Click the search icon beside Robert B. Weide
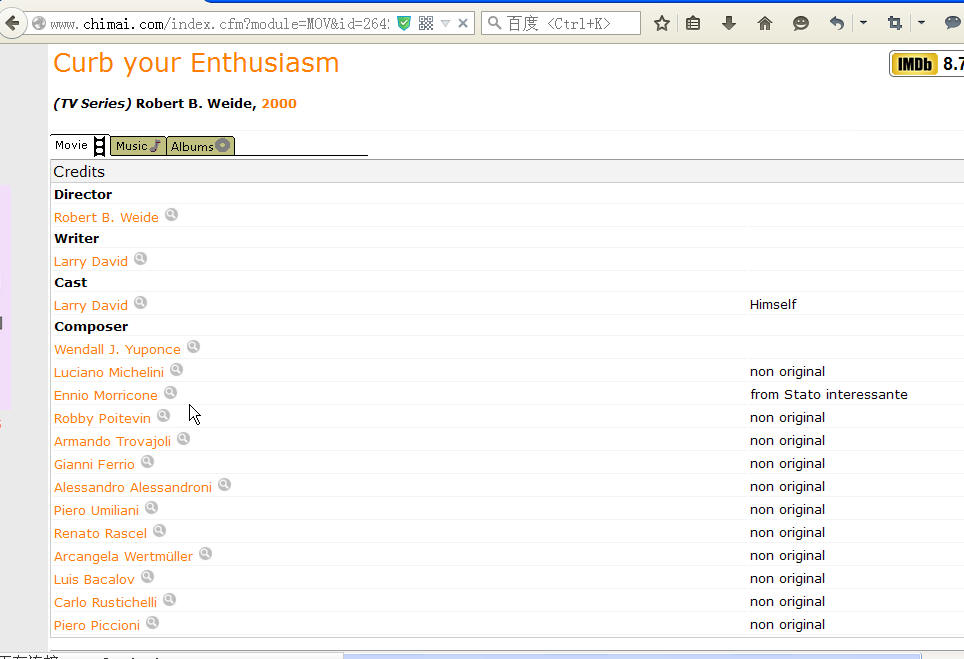Screen dimensions: 964x659 tap(172, 215)
